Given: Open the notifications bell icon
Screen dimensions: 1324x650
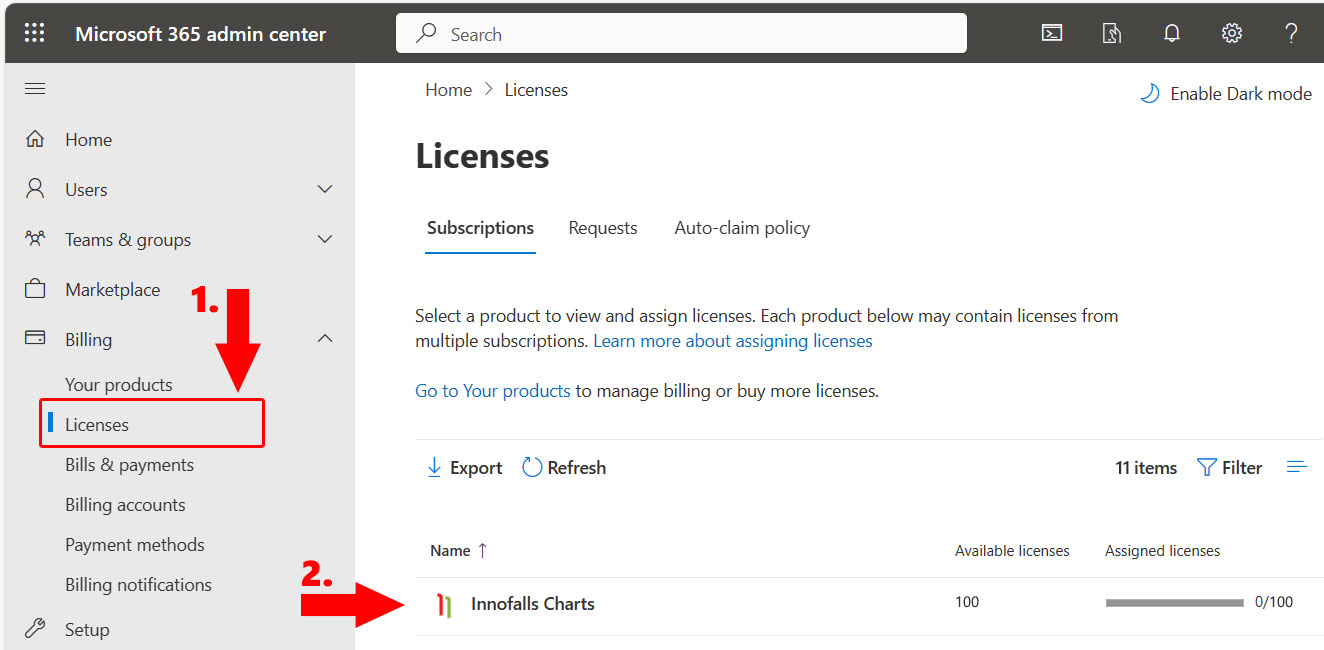Looking at the screenshot, I should [x=1172, y=33].
